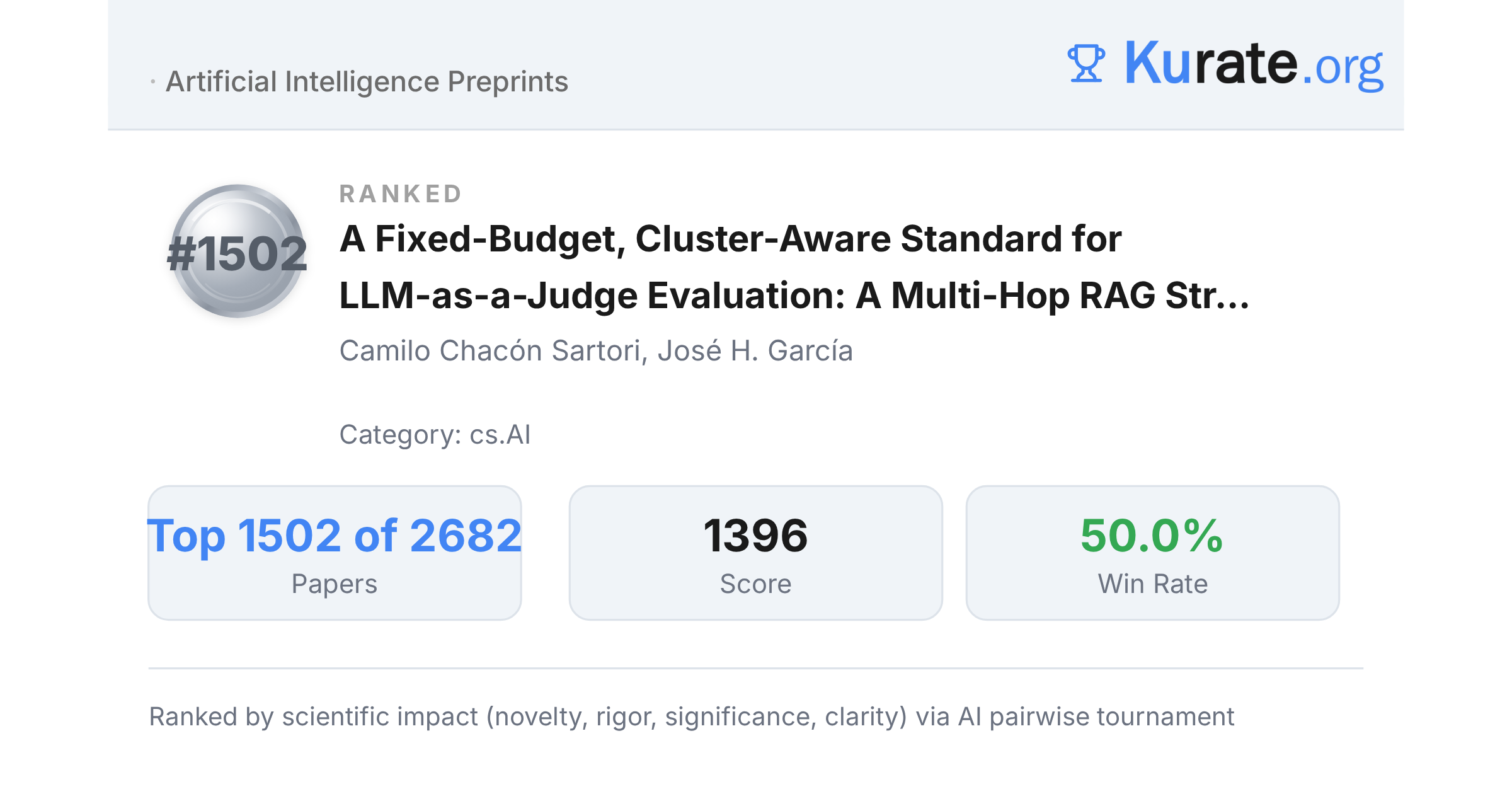Click the 1396 score number

[x=755, y=536]
